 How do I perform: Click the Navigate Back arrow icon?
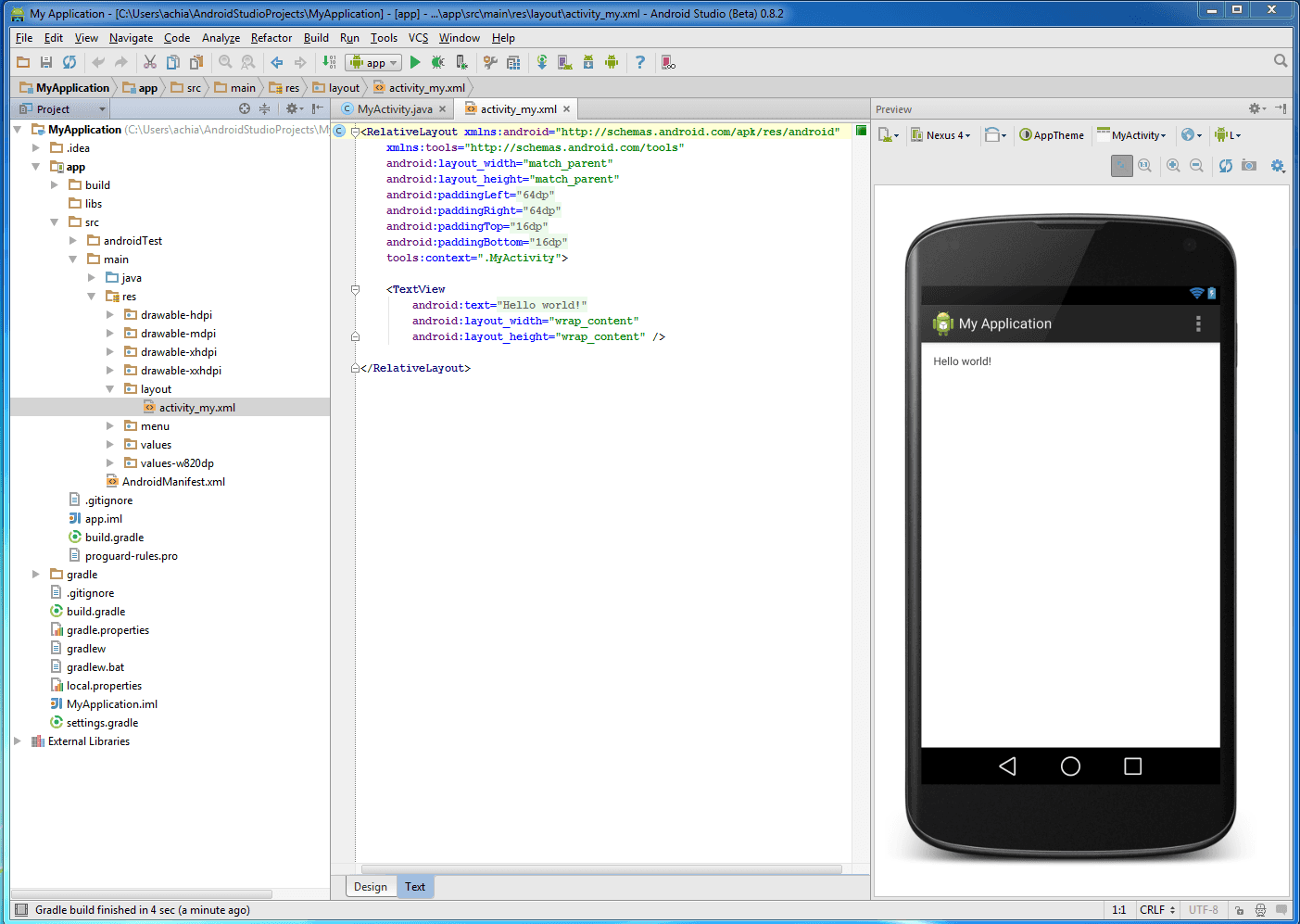[x=276, y=62]
